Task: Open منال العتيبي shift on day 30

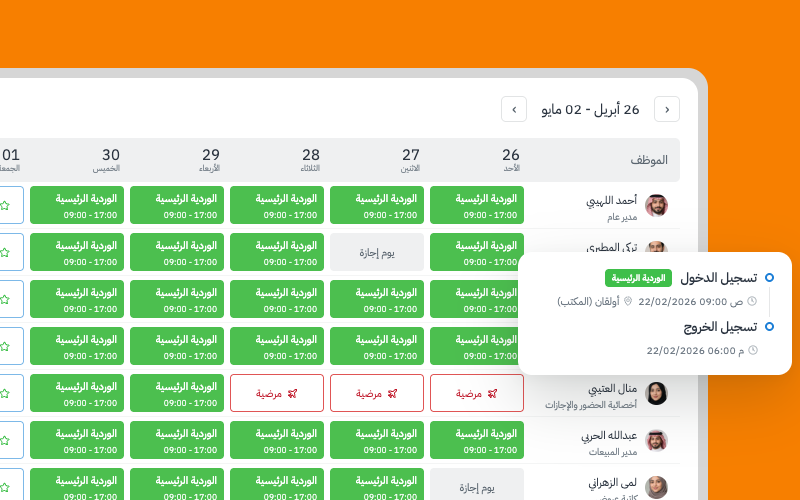Action: coord(77,393)
